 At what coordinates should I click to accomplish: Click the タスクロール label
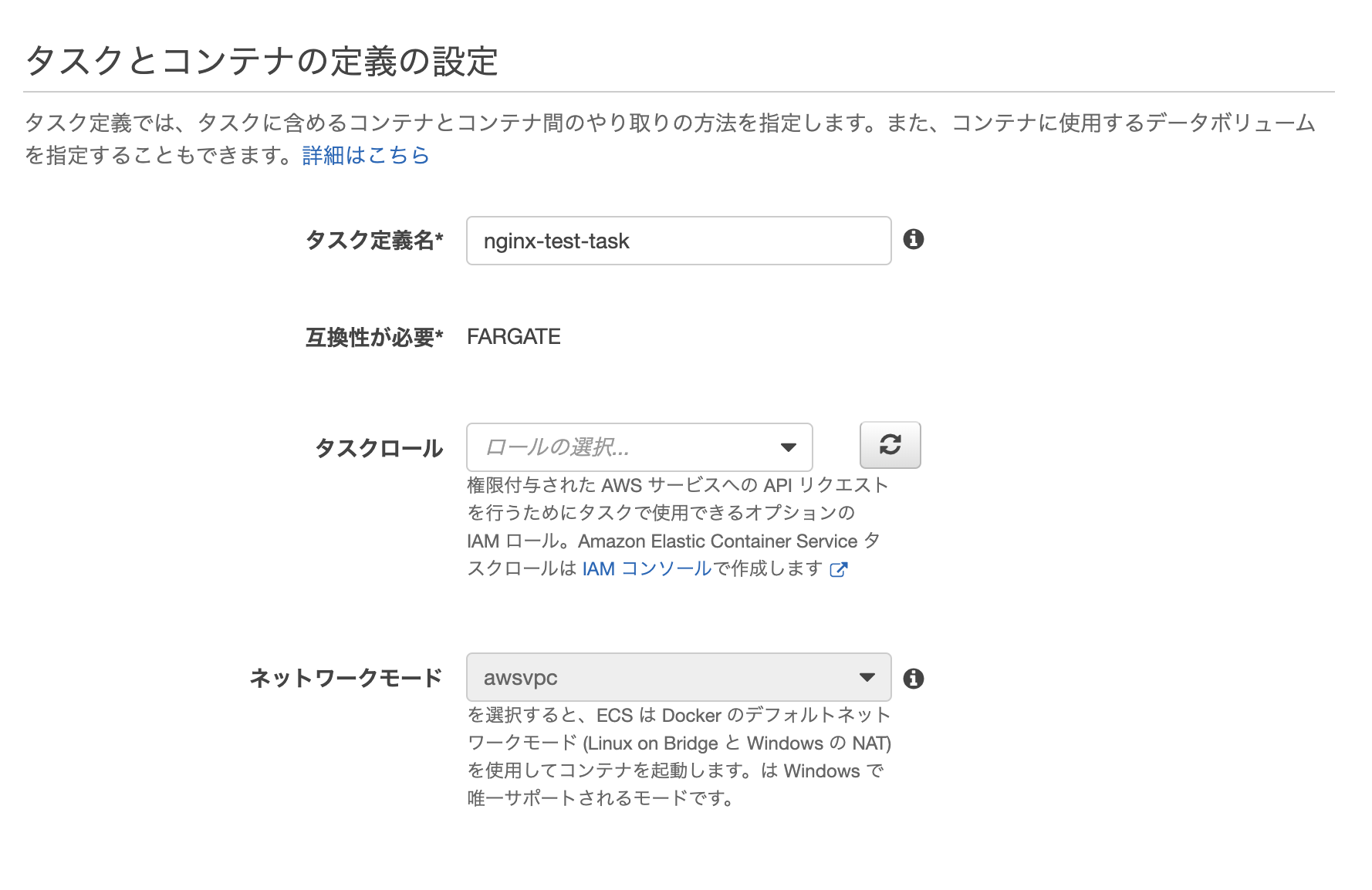379,448
